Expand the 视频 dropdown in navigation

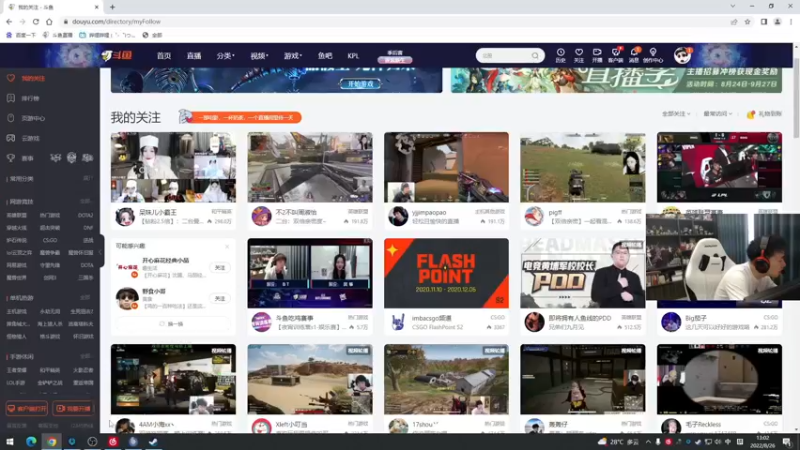[259, 56]
